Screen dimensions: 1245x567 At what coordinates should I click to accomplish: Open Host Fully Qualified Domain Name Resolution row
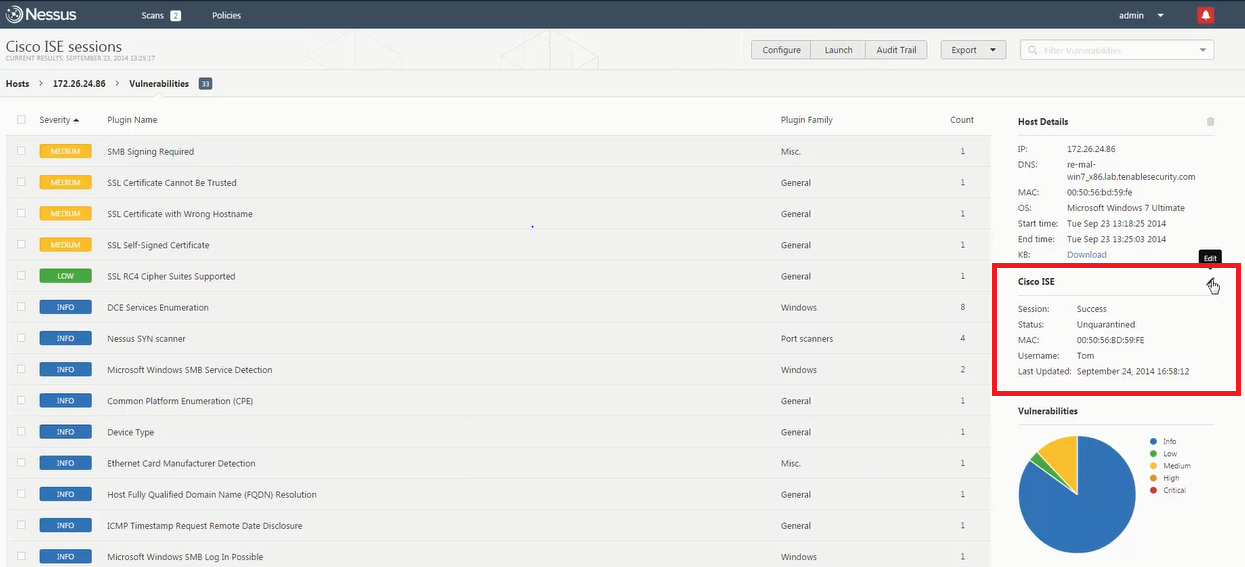tap(212, 495)
